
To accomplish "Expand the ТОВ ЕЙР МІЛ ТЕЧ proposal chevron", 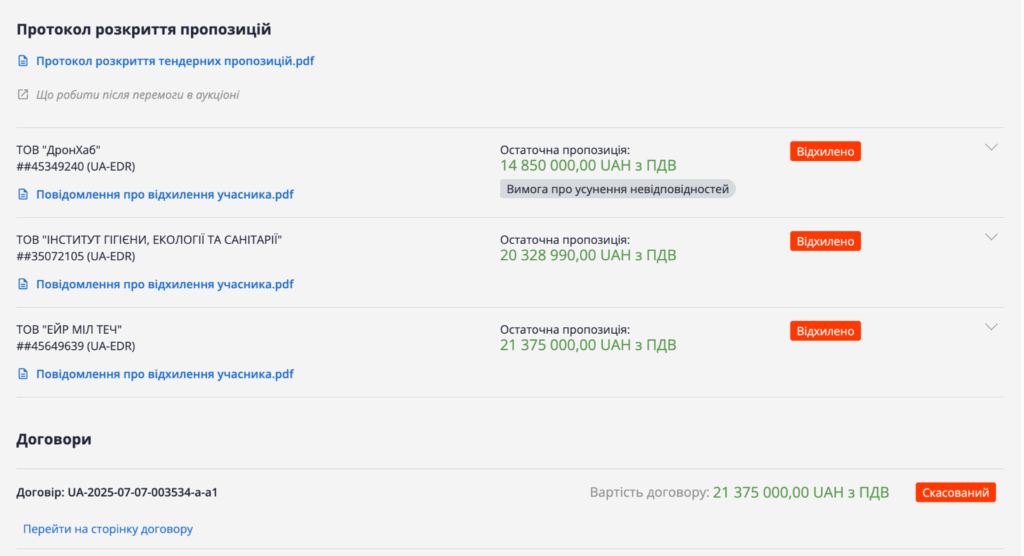I will [991, 327].
